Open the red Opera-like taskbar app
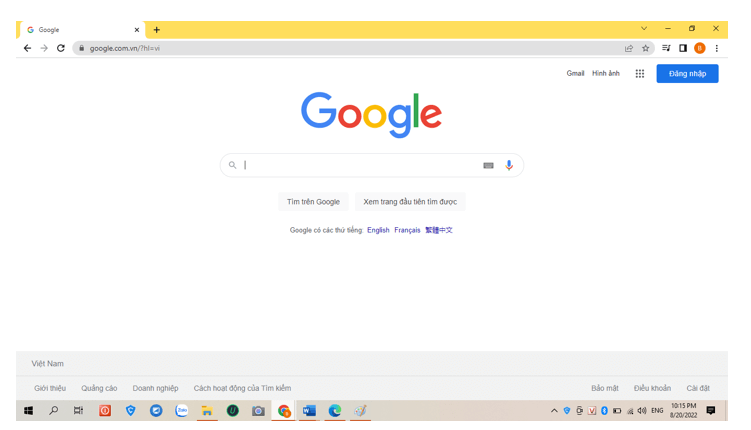Viewport: 751px width, 430px height. coord(105,411)
